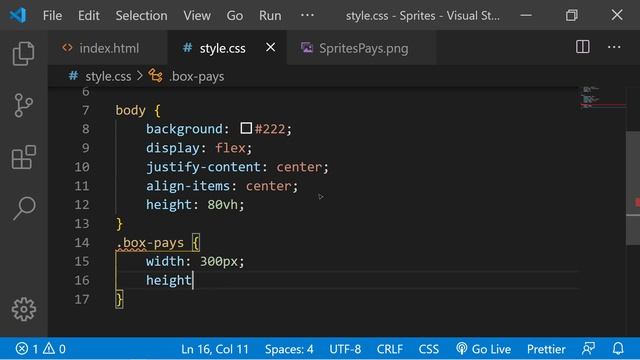
Task: Change indentation Spaces: 4
Action: coord(289,349)
